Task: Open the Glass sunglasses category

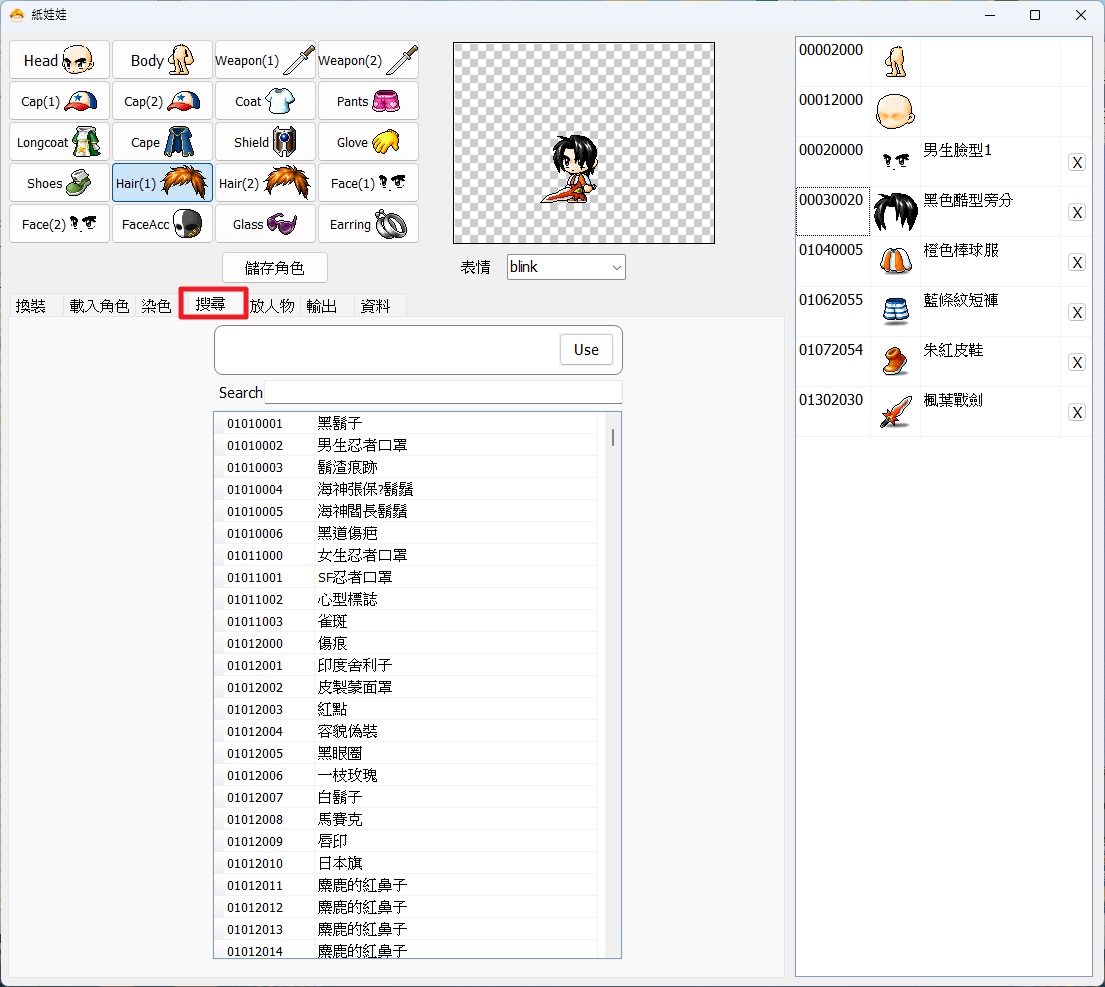Action: coord(265,224)
